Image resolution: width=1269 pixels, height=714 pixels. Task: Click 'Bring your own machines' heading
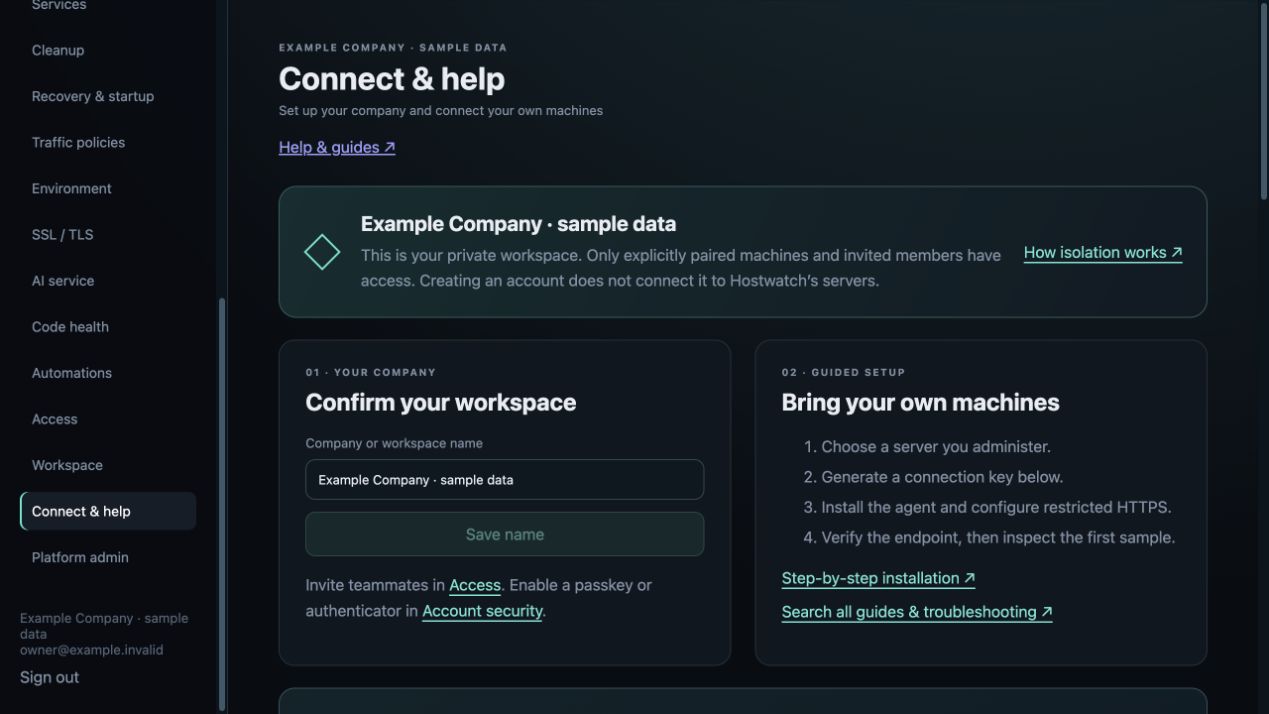[920, 403]
